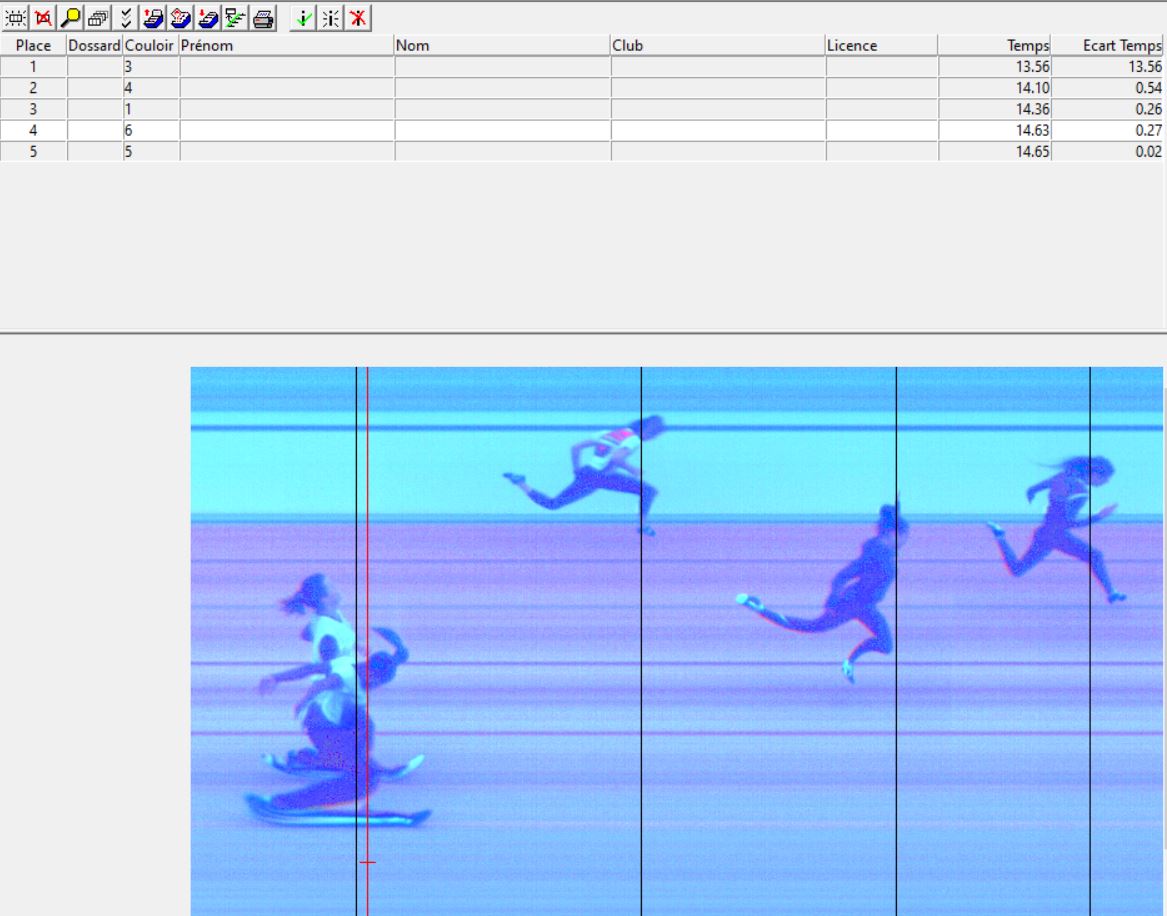Print results with the printer icon
The image size is (1167, 916).
(x=263, y=18)
